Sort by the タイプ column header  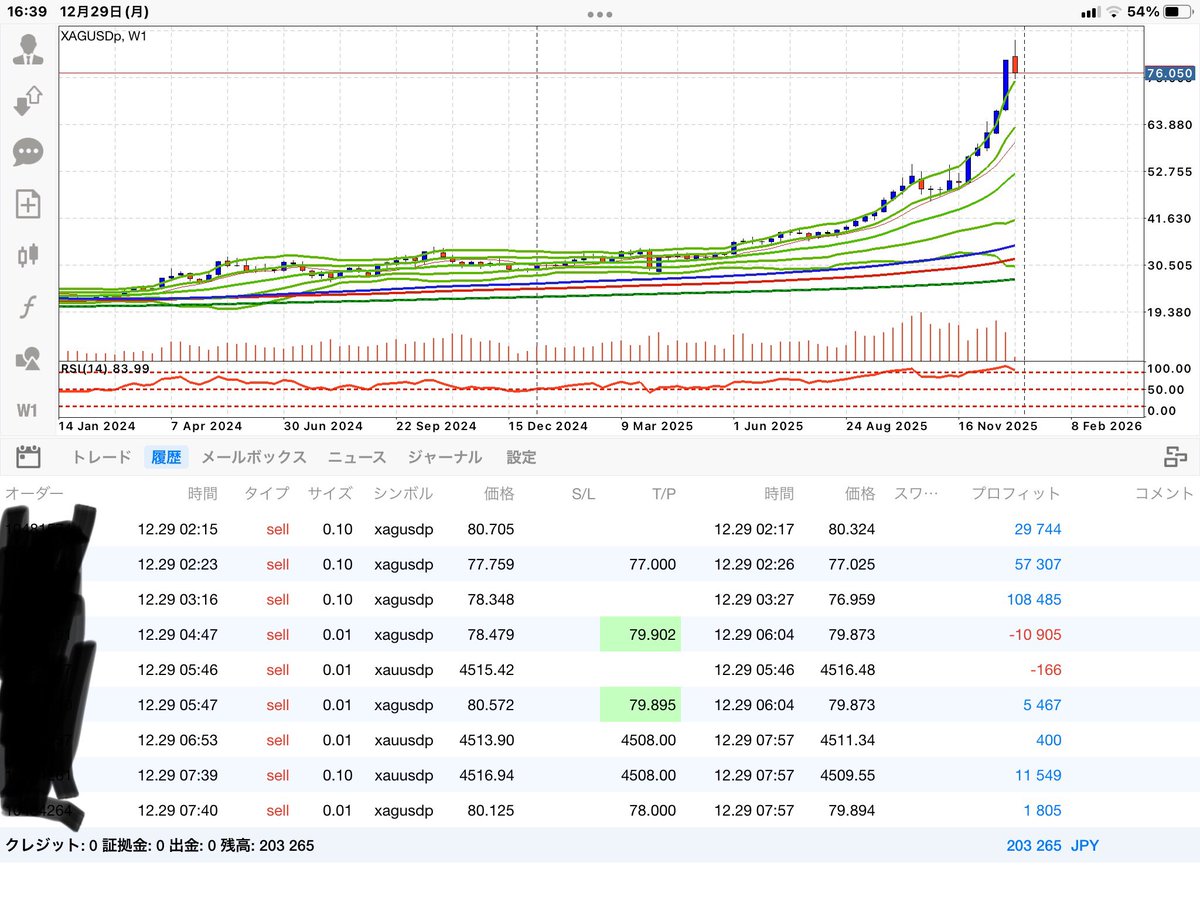(266, 493)
